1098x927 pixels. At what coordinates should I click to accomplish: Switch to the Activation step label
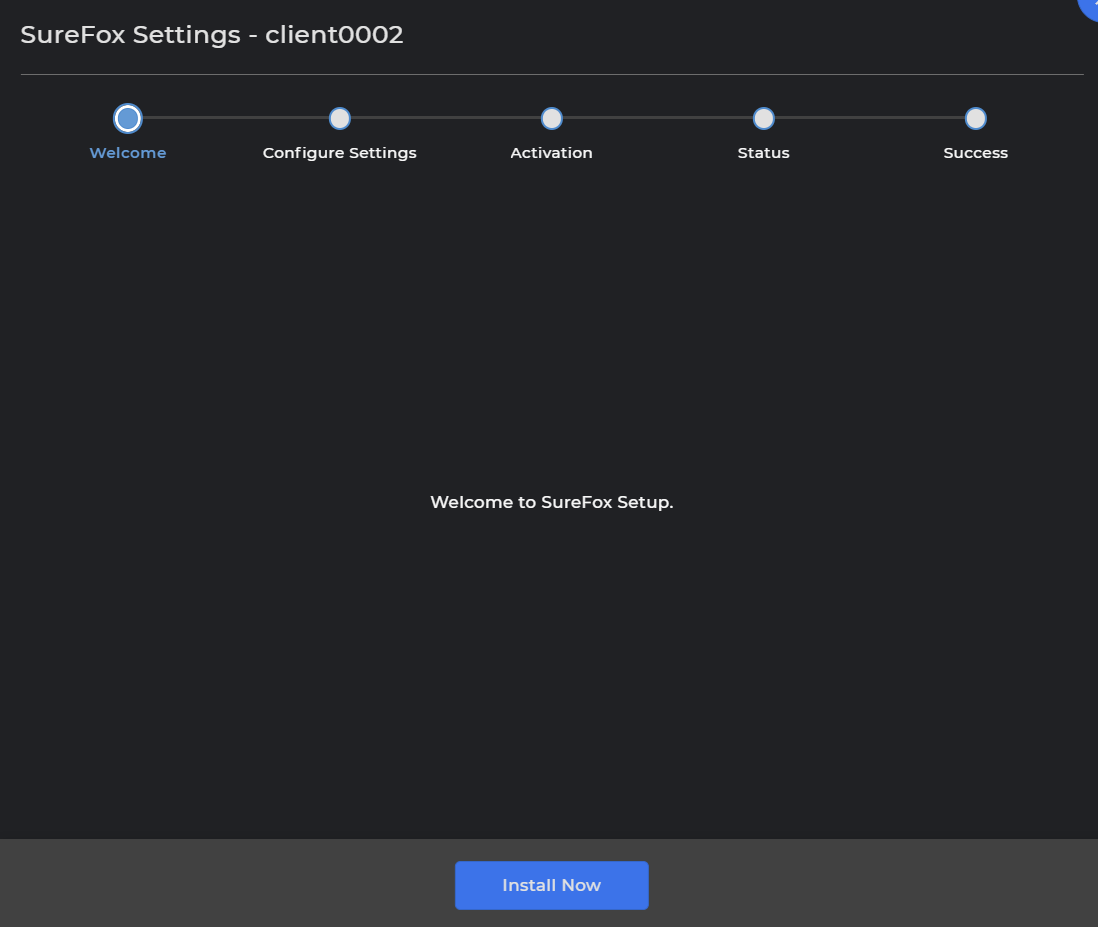tap(552, 153)
